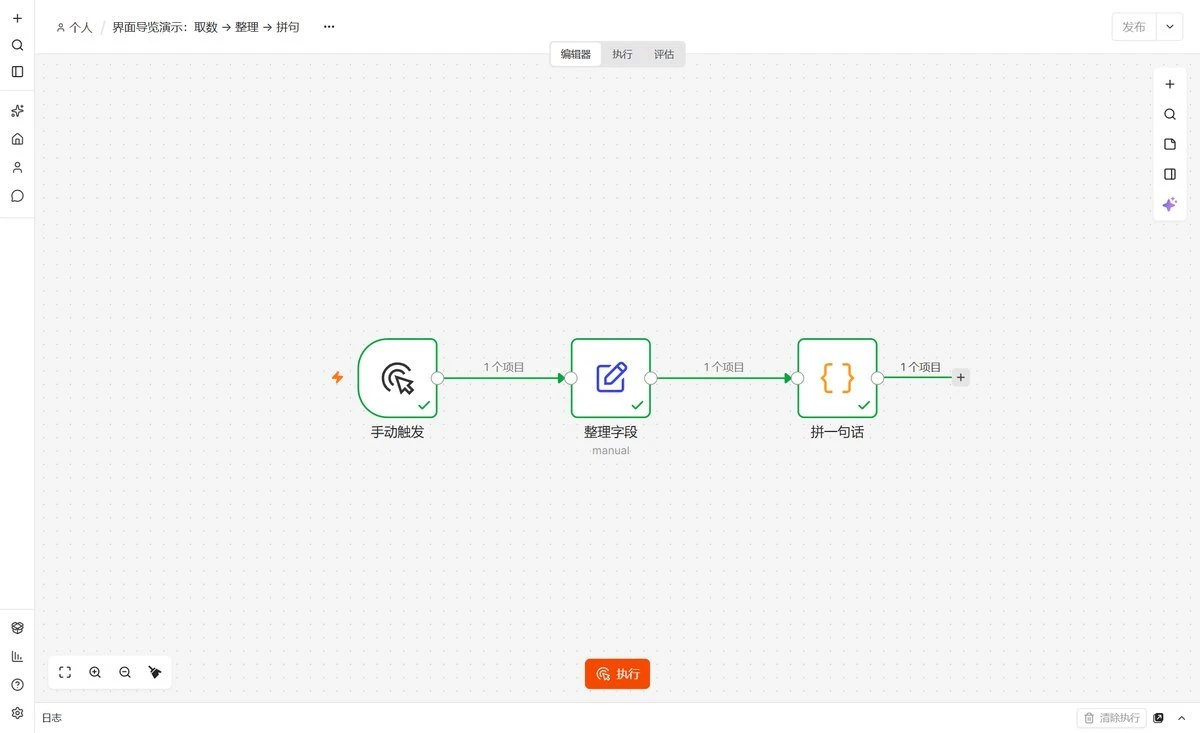
Task: Click 1个项目 label between 整理字段 and 拼一句话
Action: (724, 367)
